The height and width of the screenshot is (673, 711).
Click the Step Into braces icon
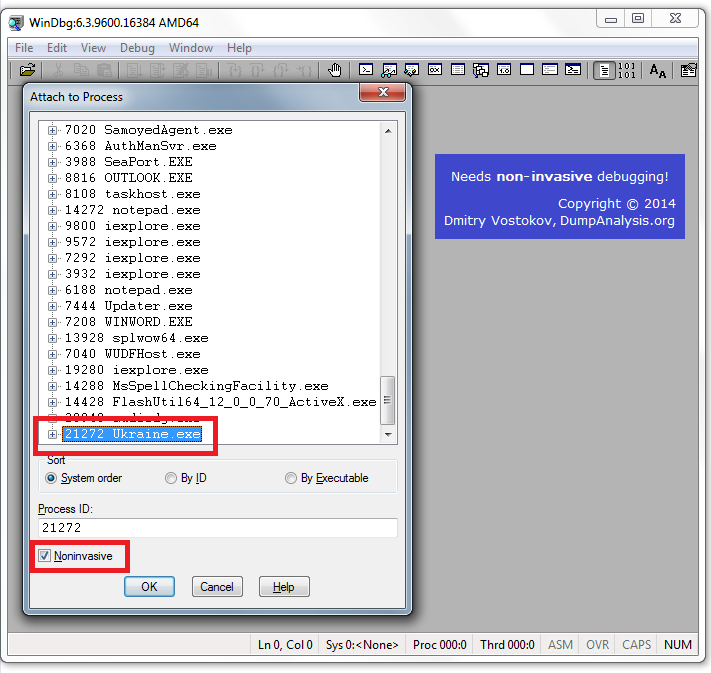[235, 70]
